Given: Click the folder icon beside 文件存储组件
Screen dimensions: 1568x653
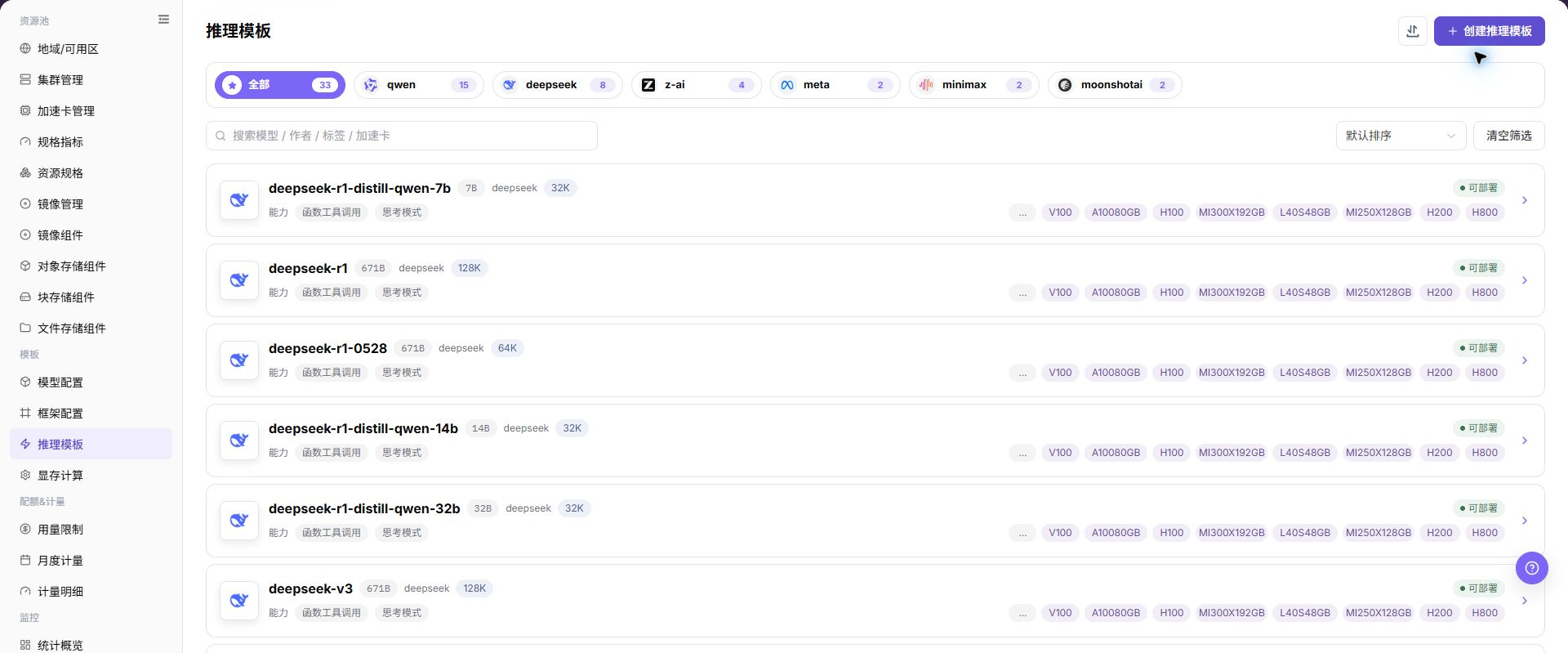Looking at the screenshot, I should 25,329.
